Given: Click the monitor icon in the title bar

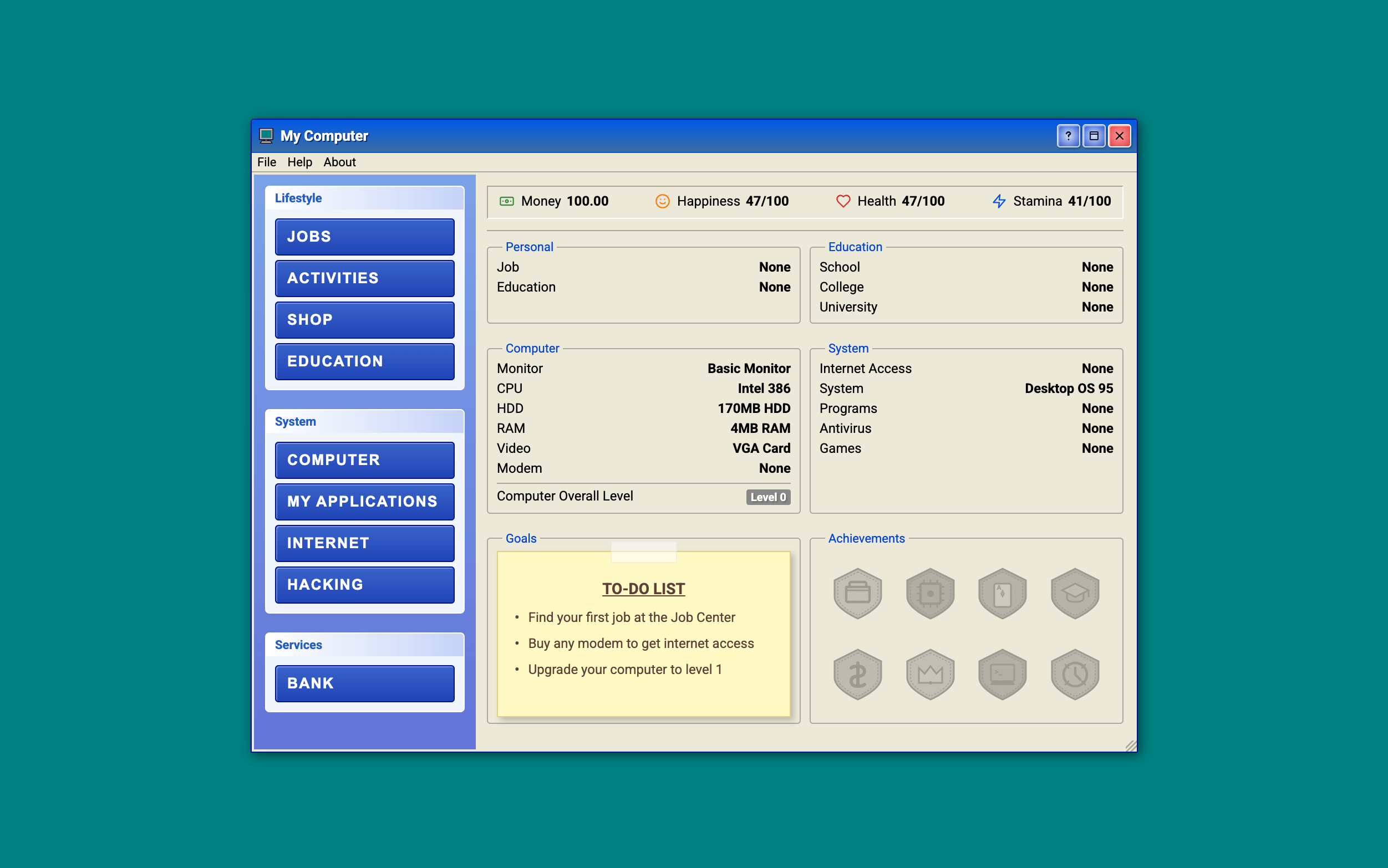Looking at the screenshot, I should point(266,135).
